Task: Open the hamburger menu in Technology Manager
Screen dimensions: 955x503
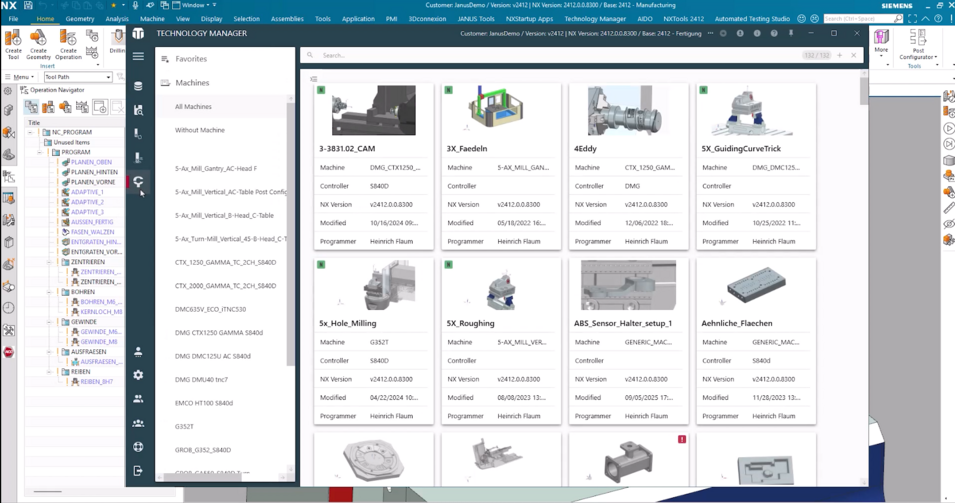Action: point(138,57)
